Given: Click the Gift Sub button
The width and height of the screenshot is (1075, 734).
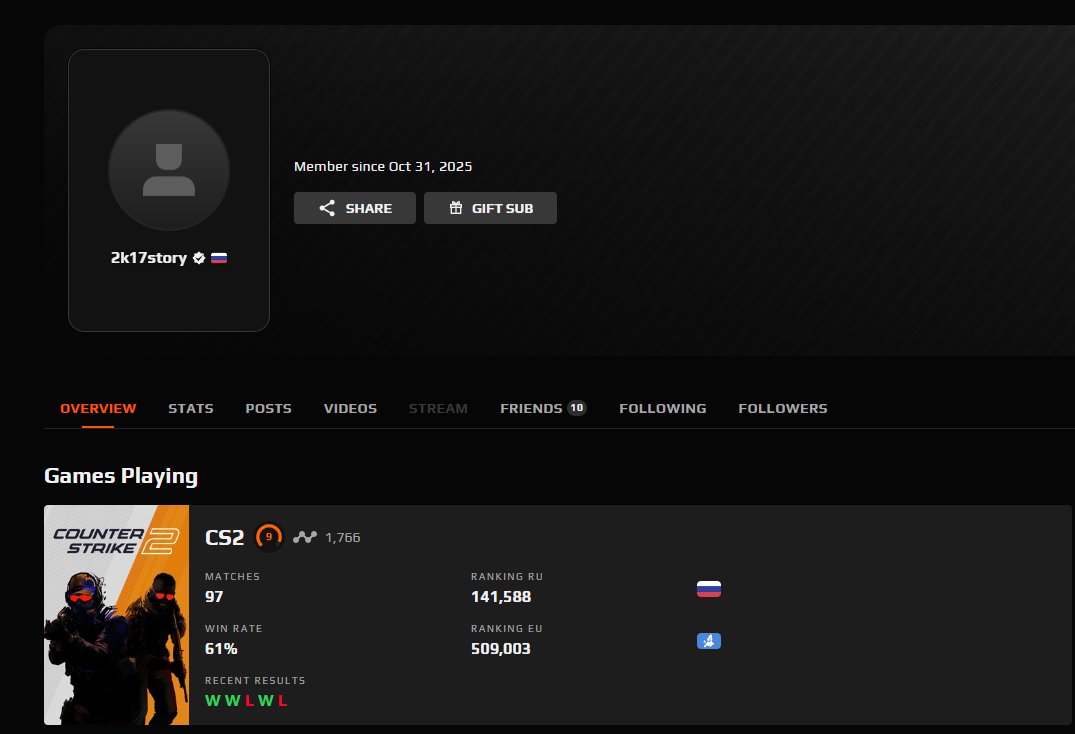Looking at the screenshot, I should 490,208.
